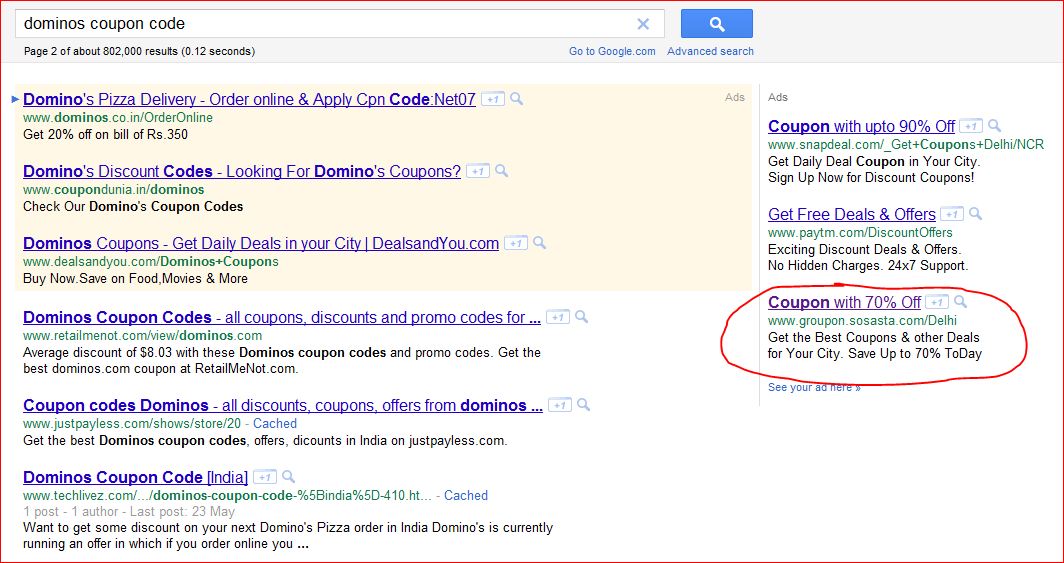Click inside the dominos coupon code search field
1064x563 pixels.
pos(320,24)
